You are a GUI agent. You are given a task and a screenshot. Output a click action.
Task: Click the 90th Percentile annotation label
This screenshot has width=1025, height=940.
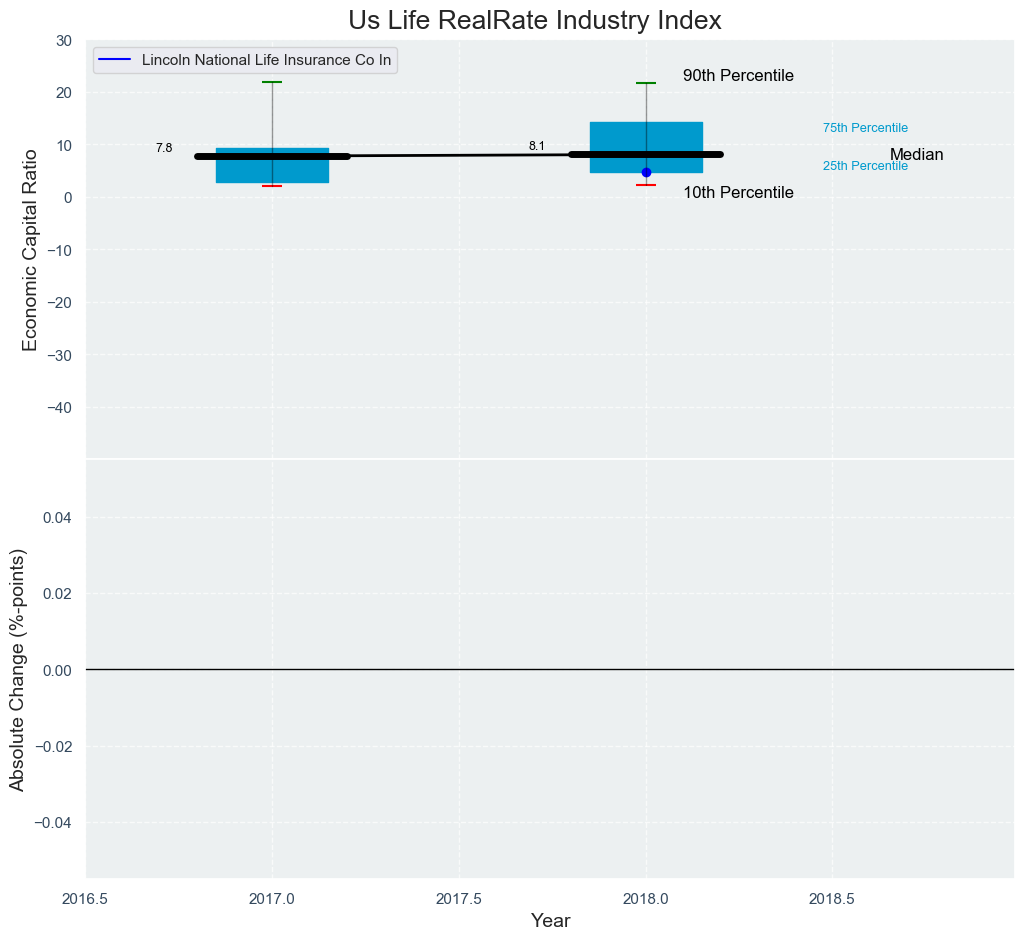738,76
